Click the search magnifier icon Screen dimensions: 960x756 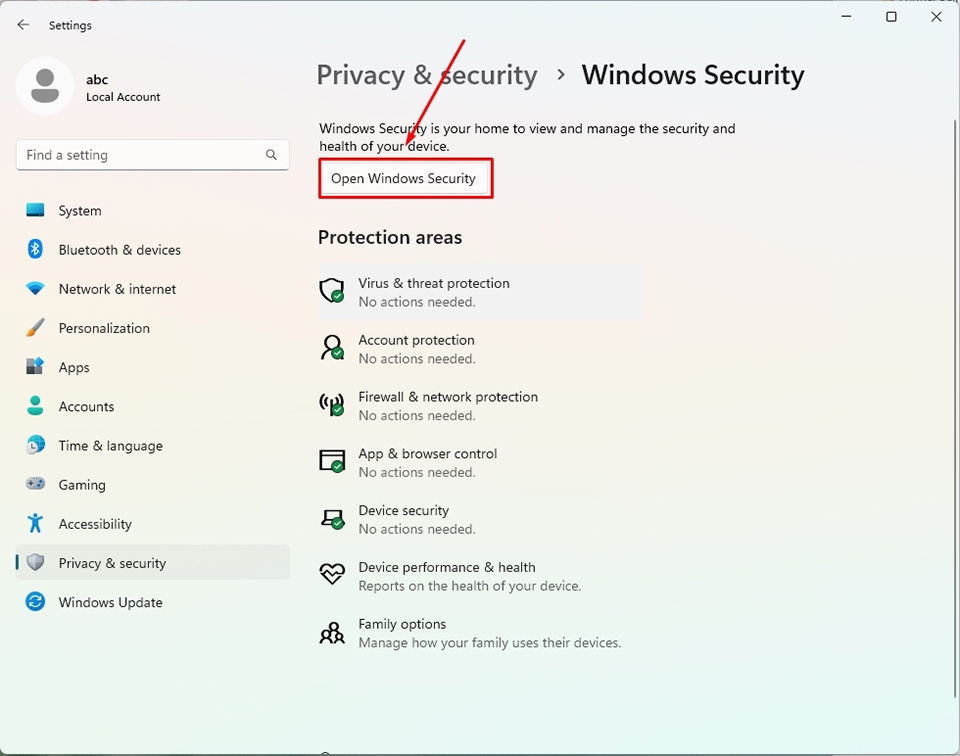[x=271, y=155]
